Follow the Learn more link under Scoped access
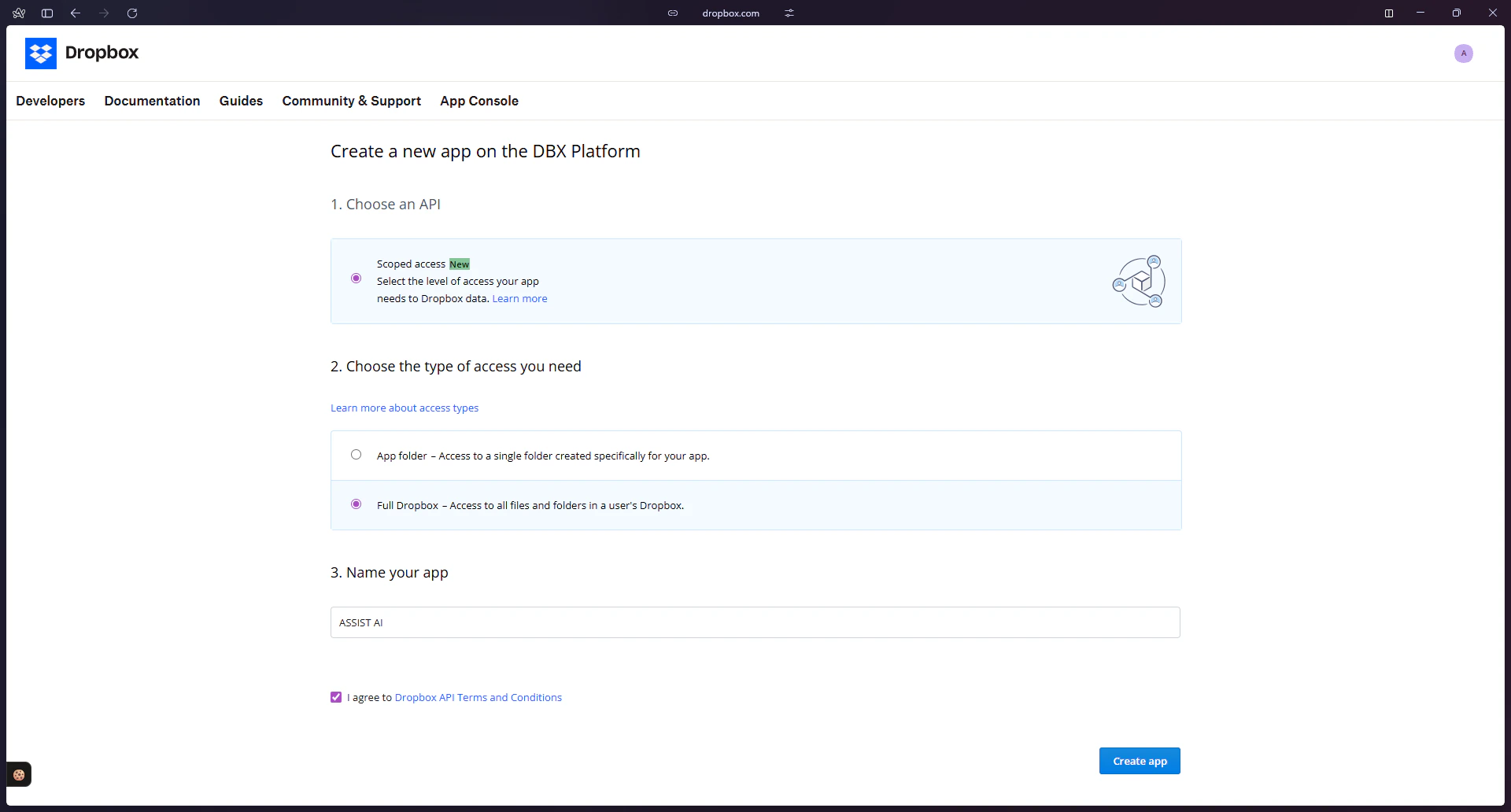This screenshot has height=812, width=1511. point(519,299)
